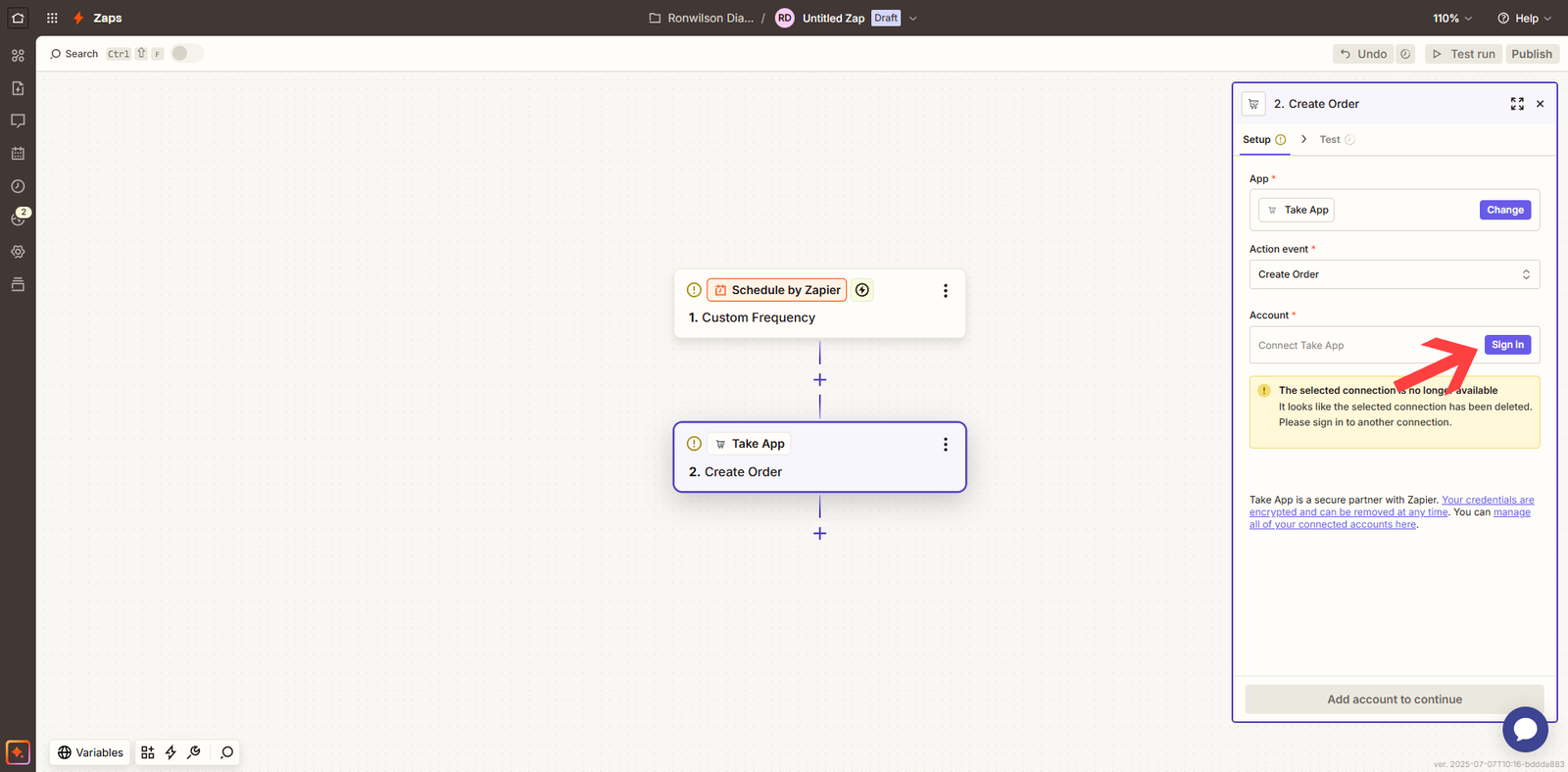Open the four-circles assets icon in left sidebar

click(18, 56)
